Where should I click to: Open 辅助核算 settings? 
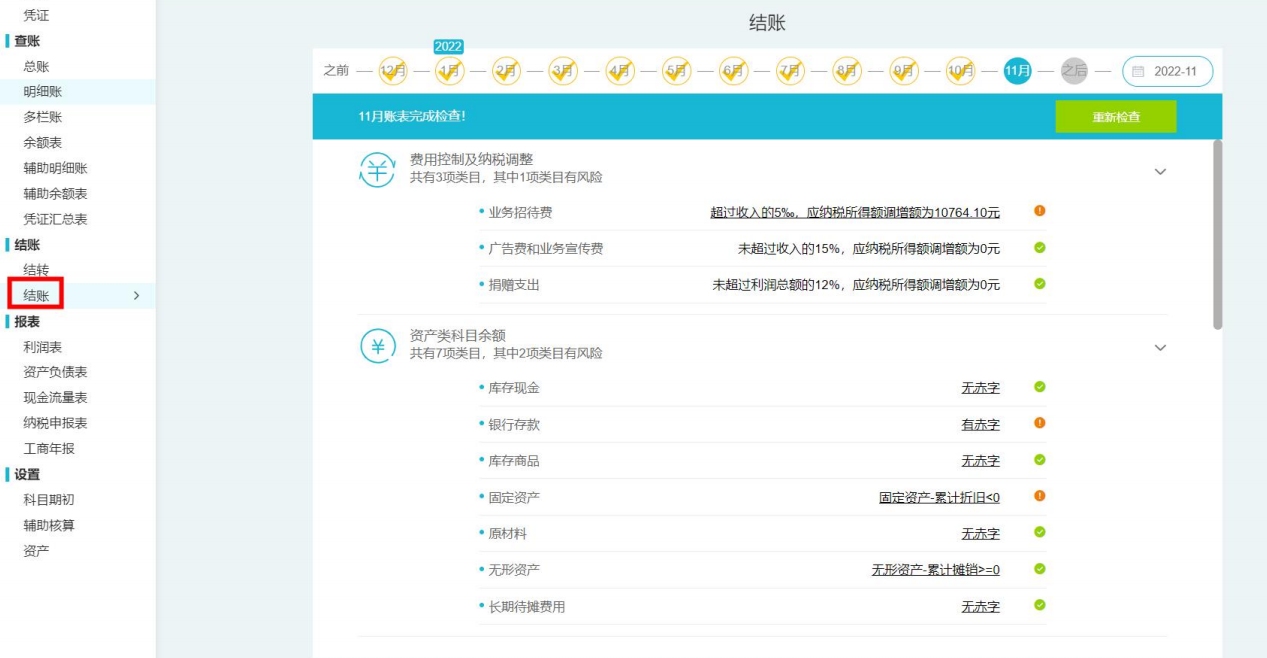click(49, 525)
